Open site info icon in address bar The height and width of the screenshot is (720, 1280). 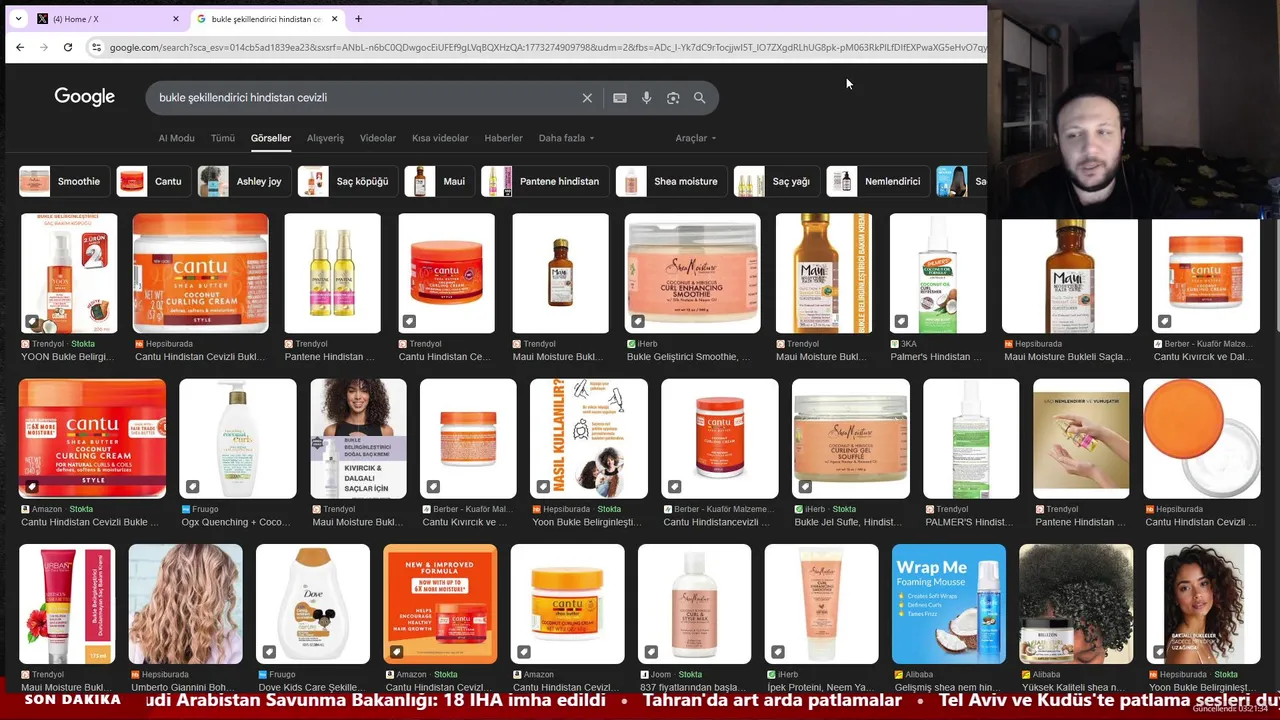point(96,47)
